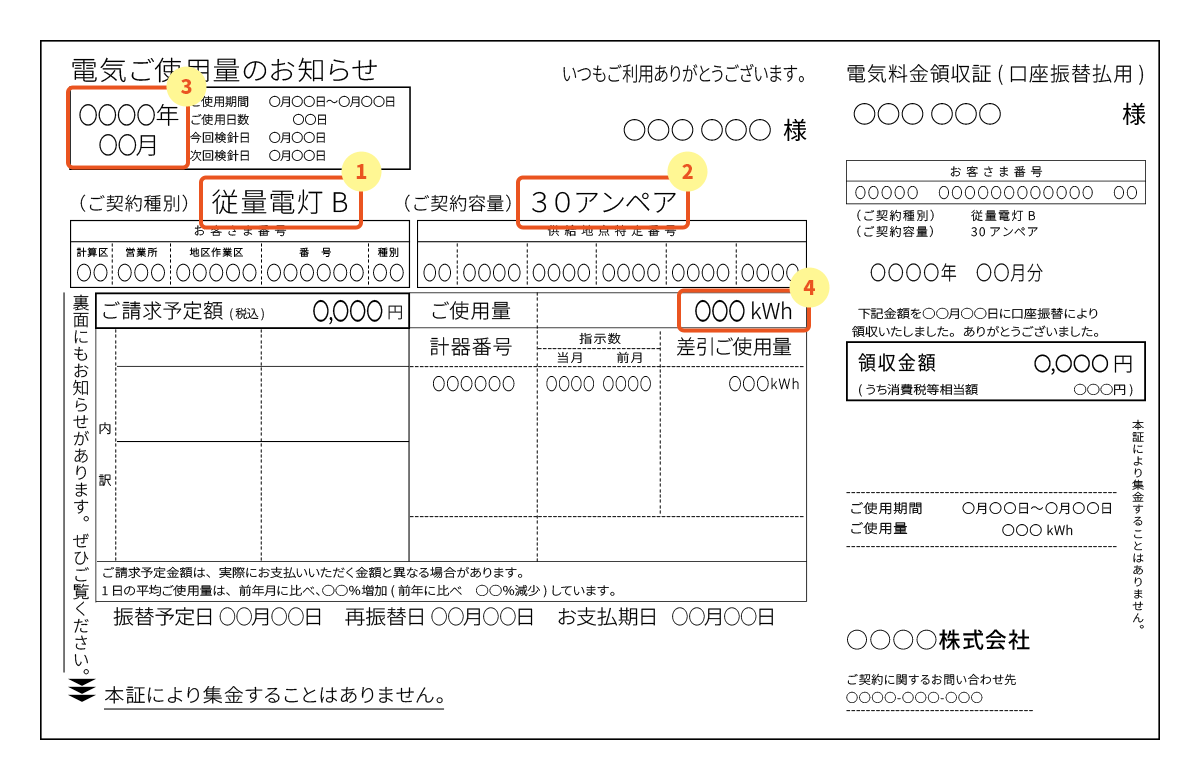
Task: Click the yellow number 1 badge
Action: 362,171
